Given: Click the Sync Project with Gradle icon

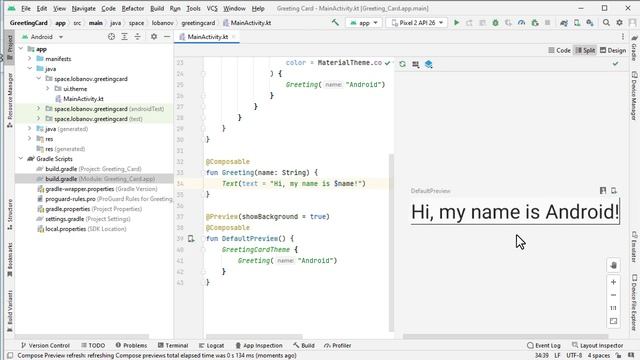Looking at the screenshot, I should [564, 23].
